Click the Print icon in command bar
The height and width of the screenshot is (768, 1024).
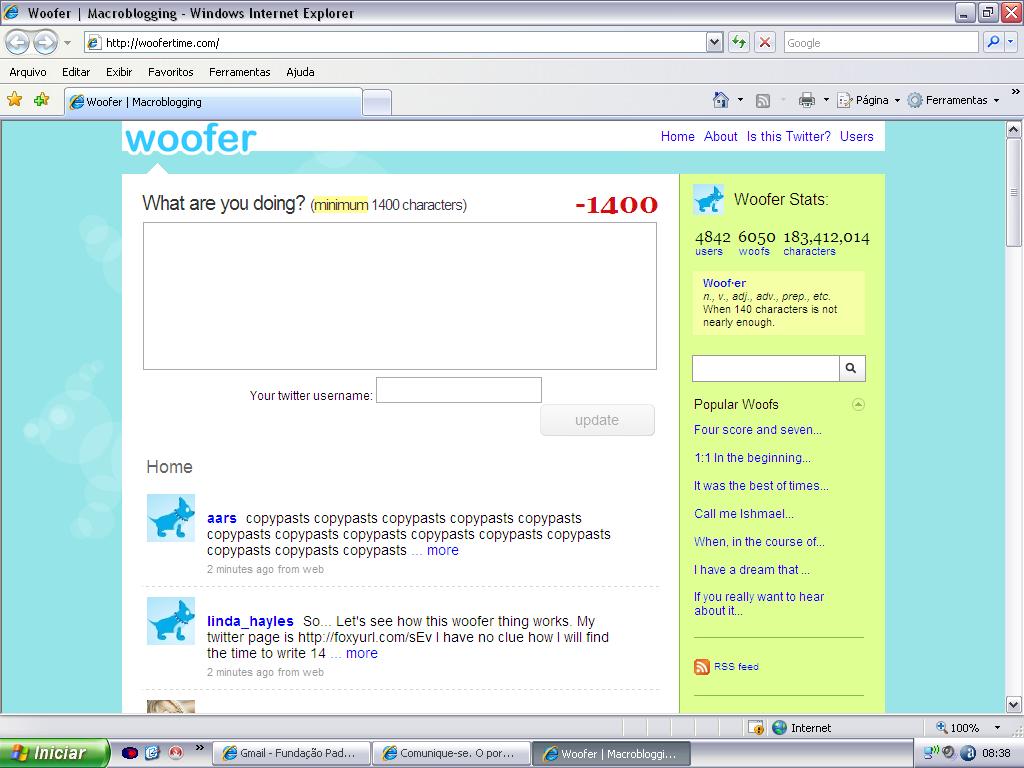coord(807,100)
